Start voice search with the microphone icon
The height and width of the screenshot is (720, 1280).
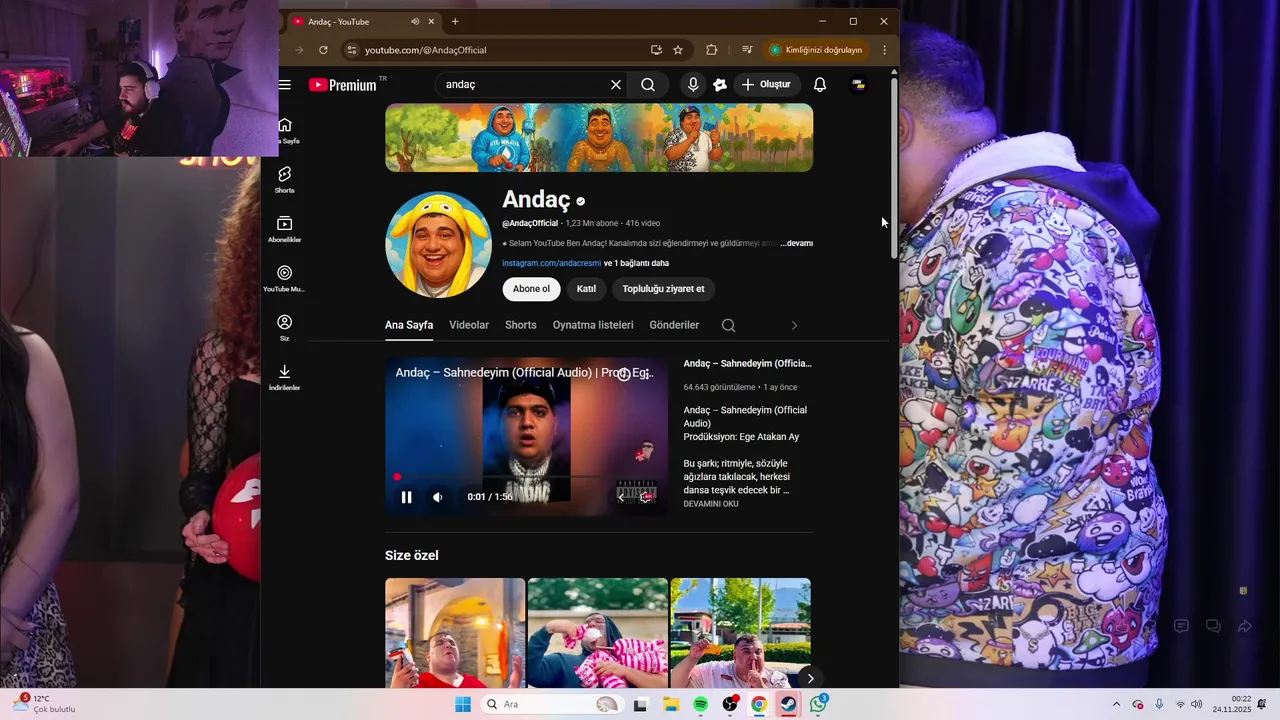[692, 85]
